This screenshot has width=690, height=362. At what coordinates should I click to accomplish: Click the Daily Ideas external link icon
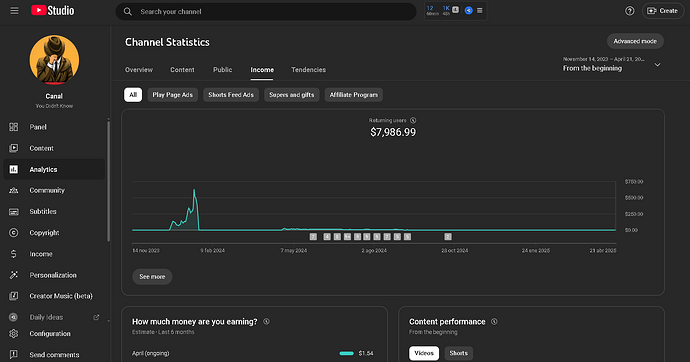[x=96, y=317]
